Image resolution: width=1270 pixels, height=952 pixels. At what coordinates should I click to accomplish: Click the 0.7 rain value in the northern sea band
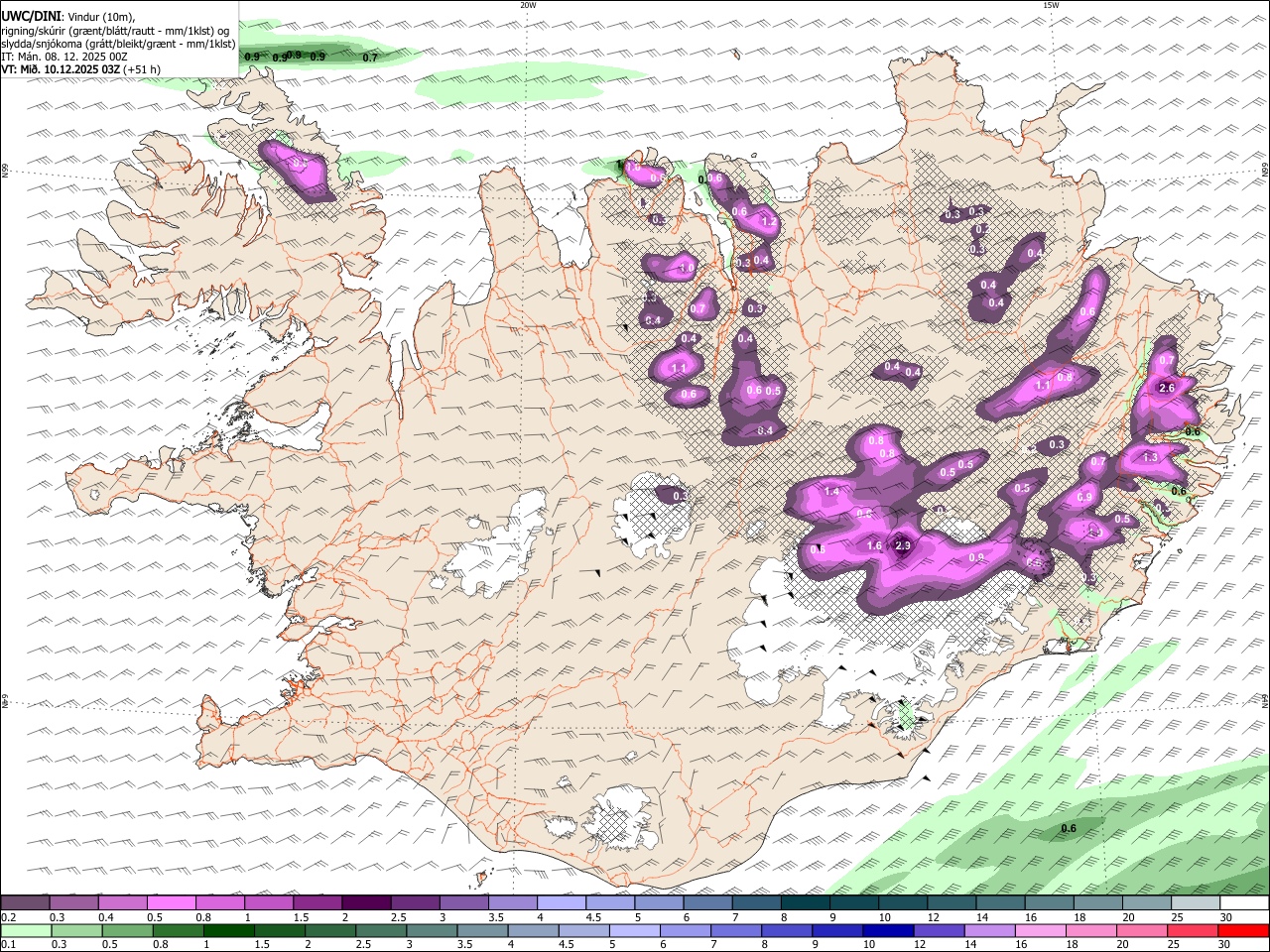pyautogui.click(x=370, y=58)
